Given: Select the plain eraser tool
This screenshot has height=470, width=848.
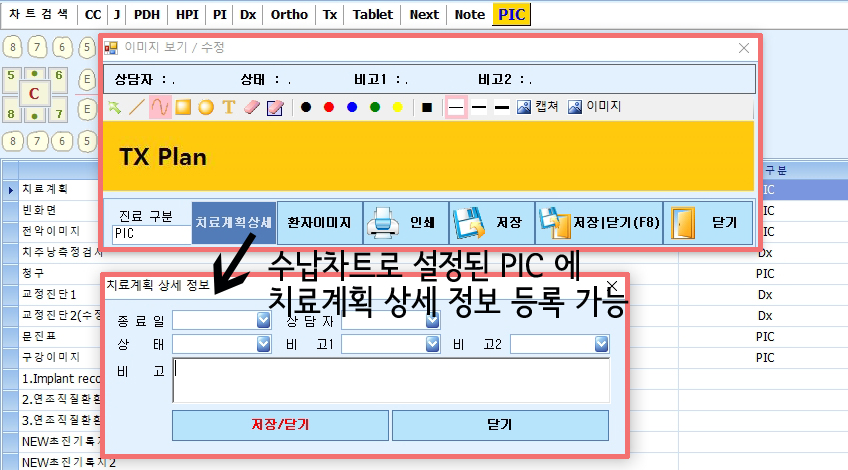Looking at the screenshot, I should (252, 107).
